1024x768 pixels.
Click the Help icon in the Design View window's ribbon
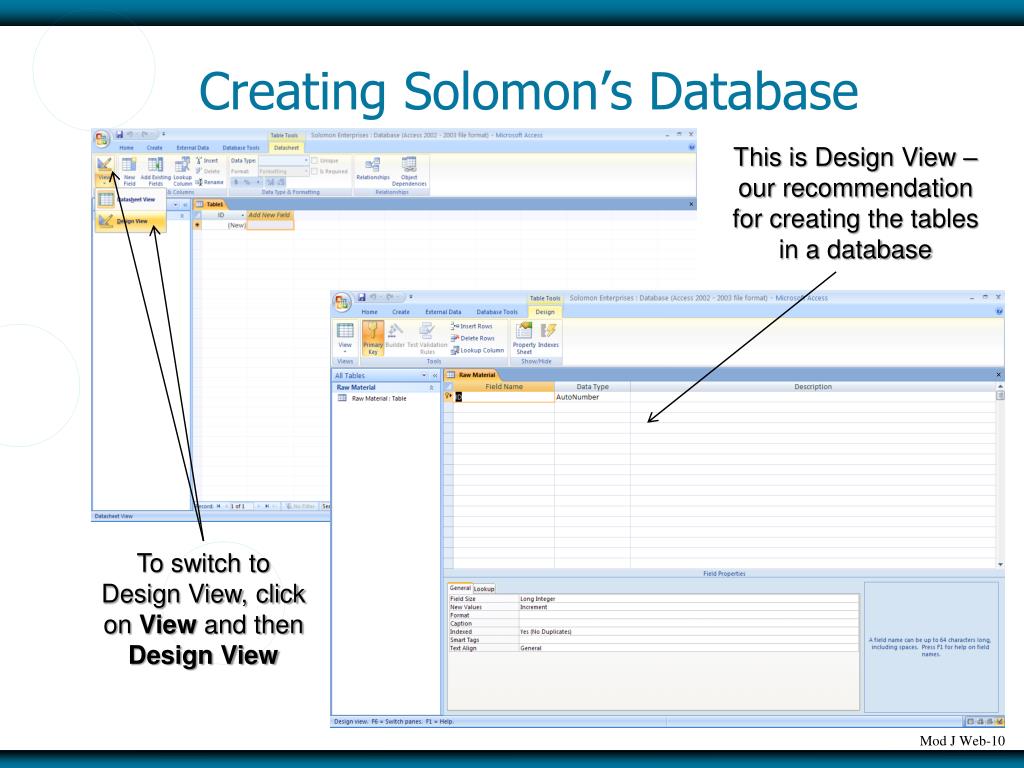(x=999, y=312)
